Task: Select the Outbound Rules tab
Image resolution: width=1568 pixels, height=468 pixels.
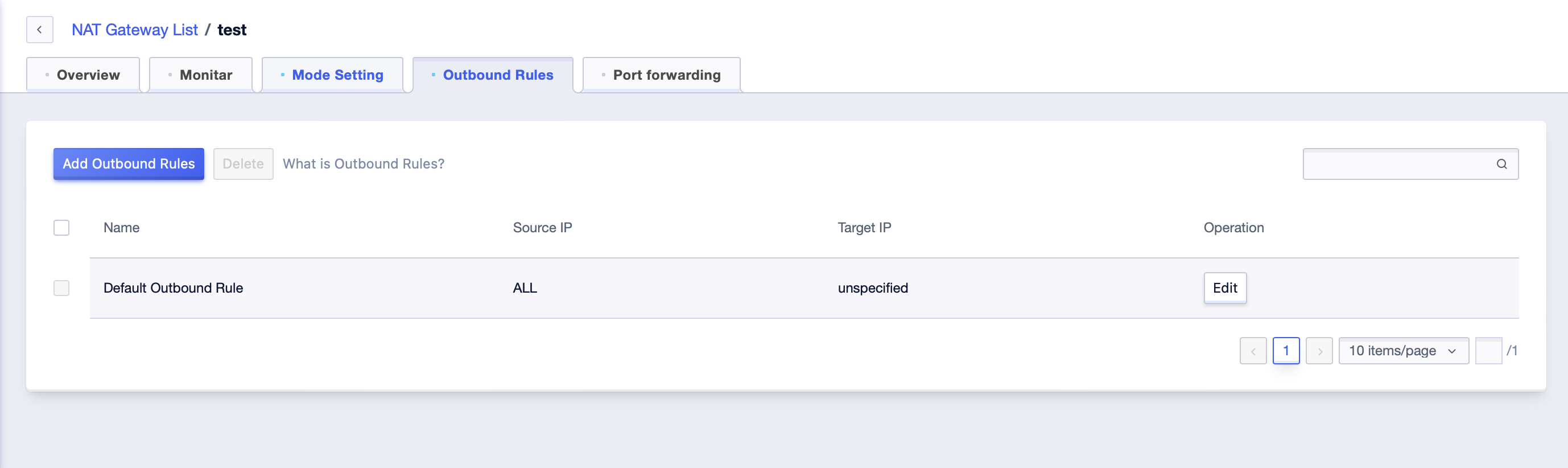Action: coord(493,75)
